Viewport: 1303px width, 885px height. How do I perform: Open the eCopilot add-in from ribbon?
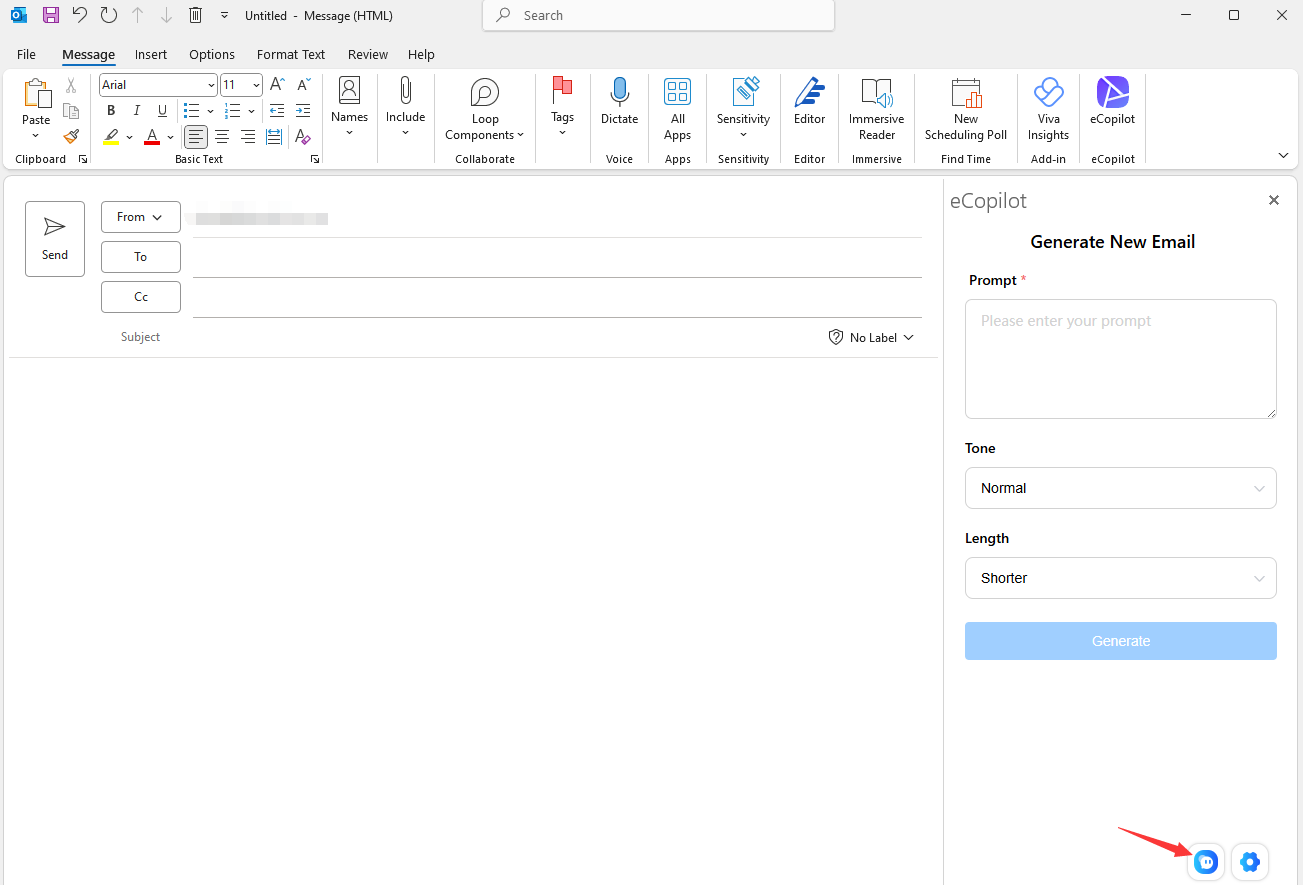click(x=1112, y=102)
